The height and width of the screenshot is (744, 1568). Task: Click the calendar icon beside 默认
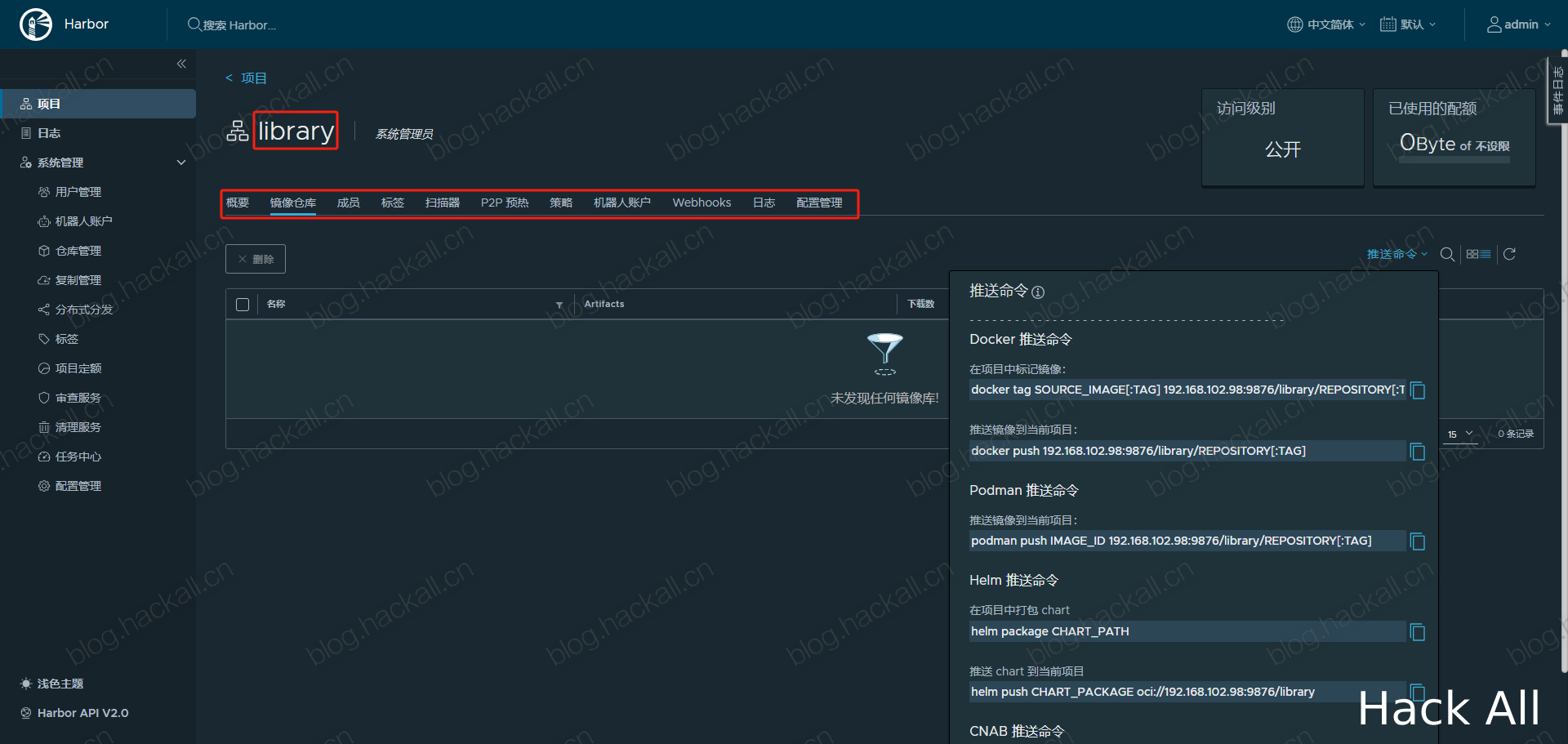pyautogui.click(x=1388, y=25)
